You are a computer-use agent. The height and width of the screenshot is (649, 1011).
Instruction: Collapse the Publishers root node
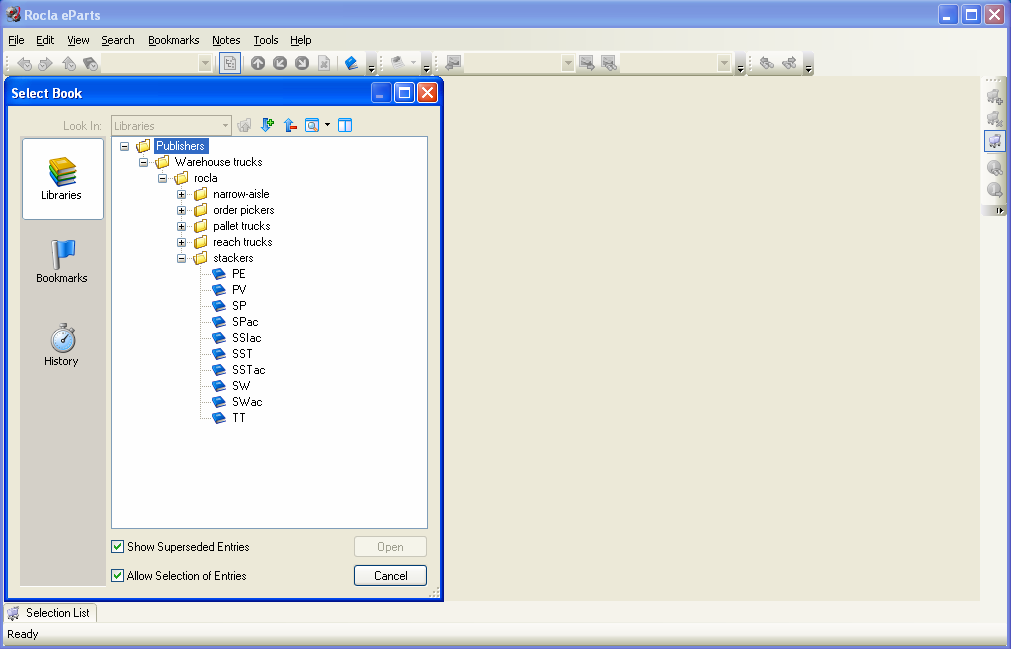coord(124,146)
